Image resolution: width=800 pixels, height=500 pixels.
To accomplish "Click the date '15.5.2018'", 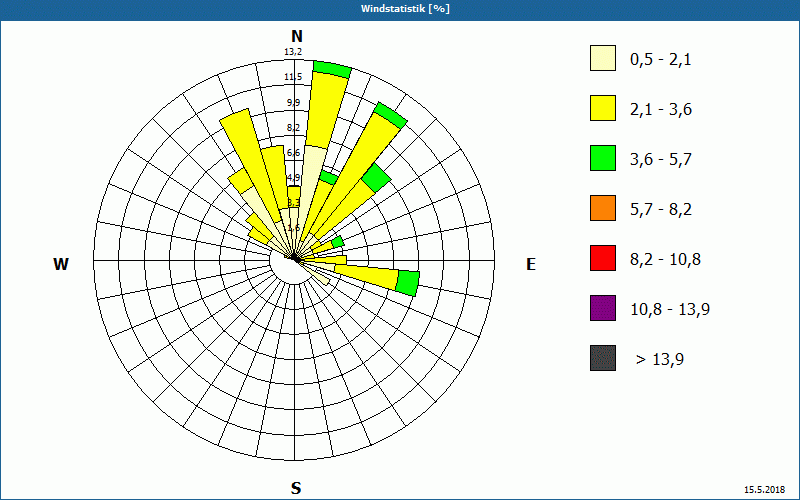I will (764, 490).
